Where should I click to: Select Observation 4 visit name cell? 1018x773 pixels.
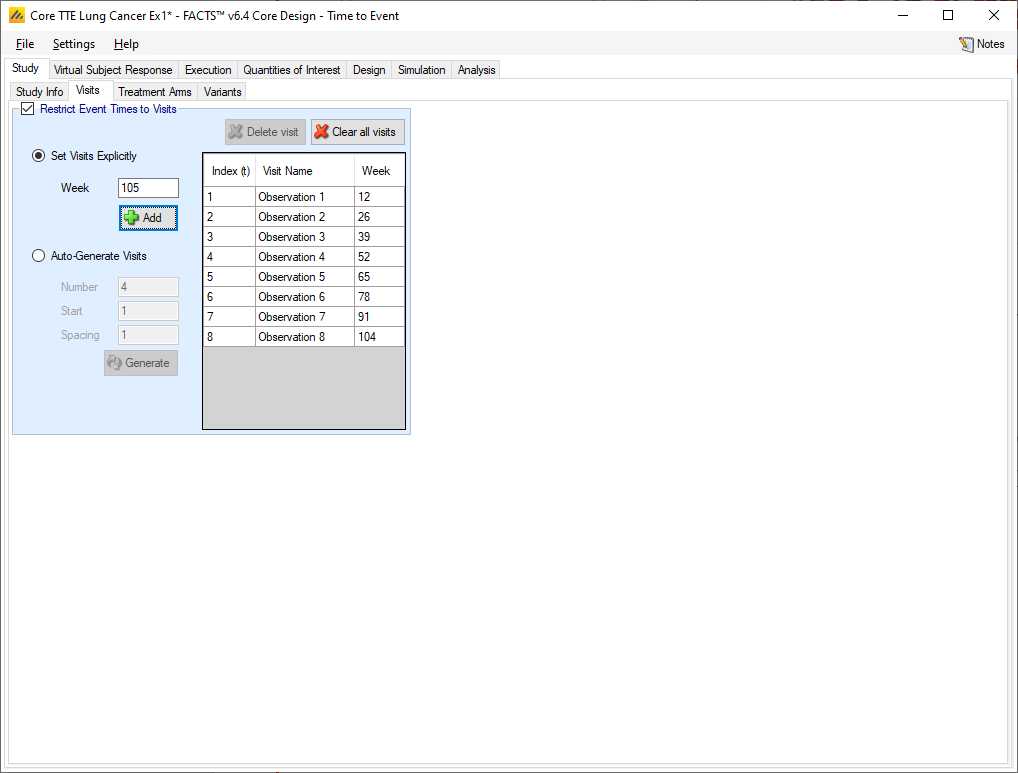click(x=304, y=257)
